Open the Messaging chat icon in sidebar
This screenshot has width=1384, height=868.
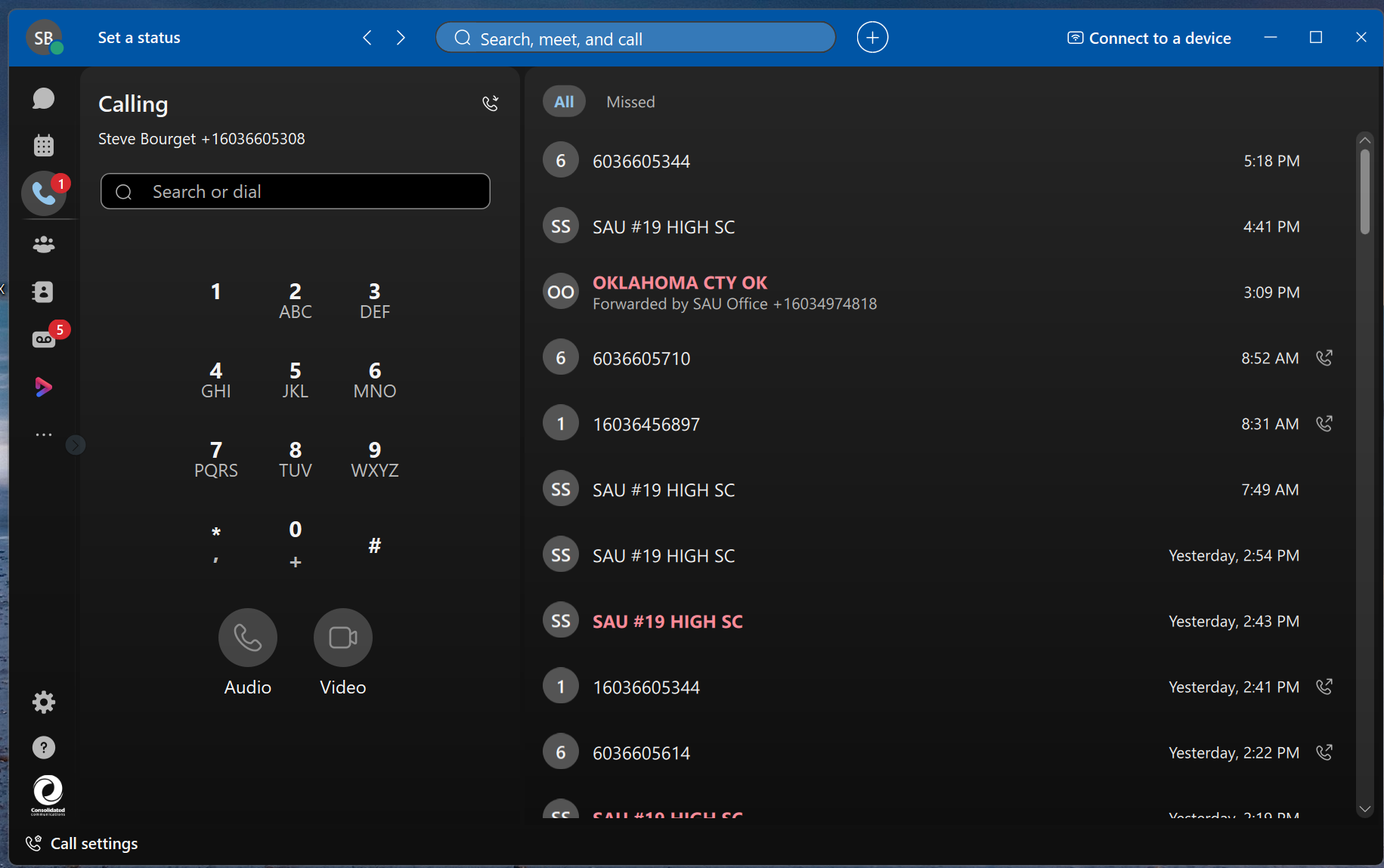pos(44,98)
